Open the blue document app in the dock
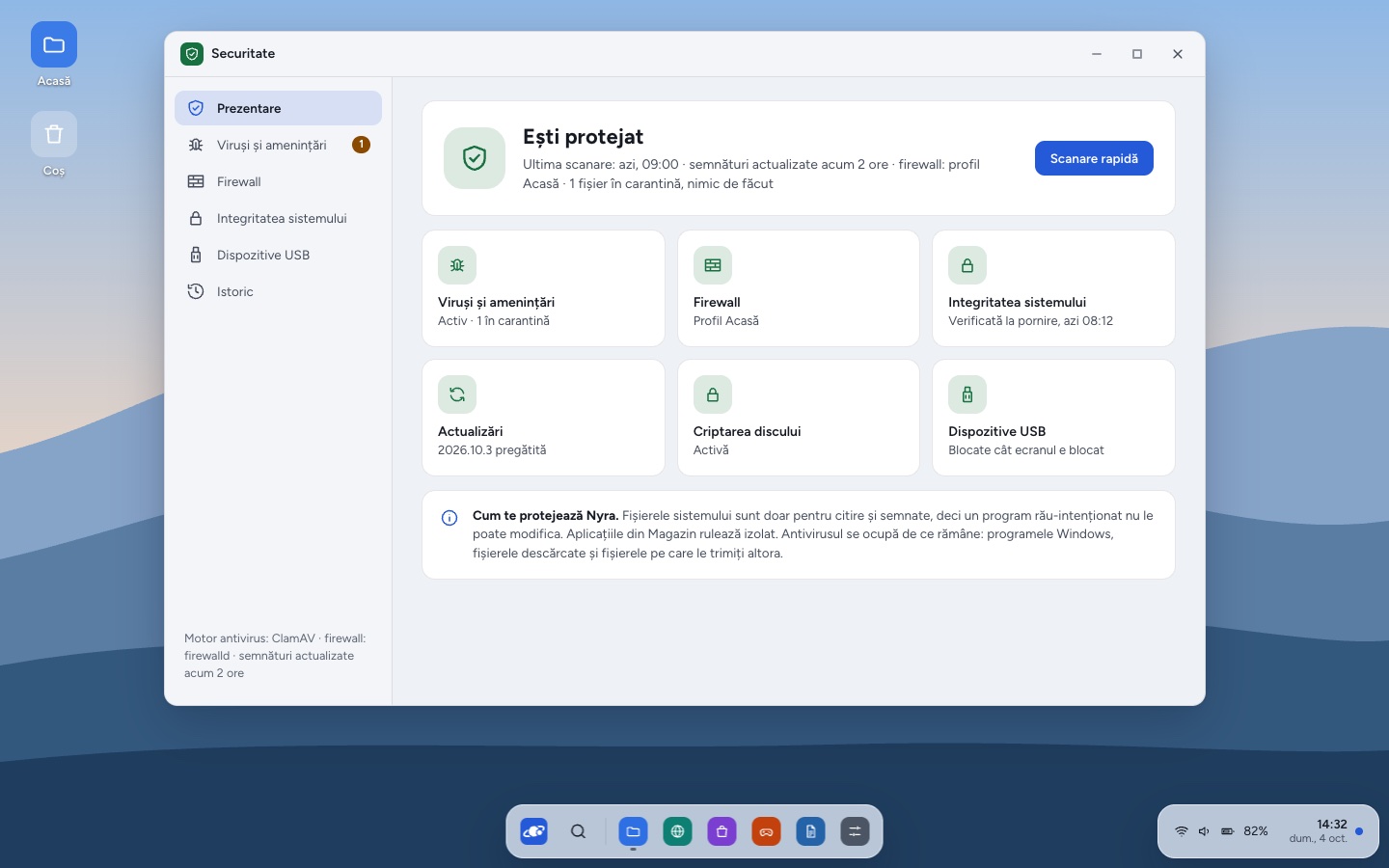 click(810, 831)
